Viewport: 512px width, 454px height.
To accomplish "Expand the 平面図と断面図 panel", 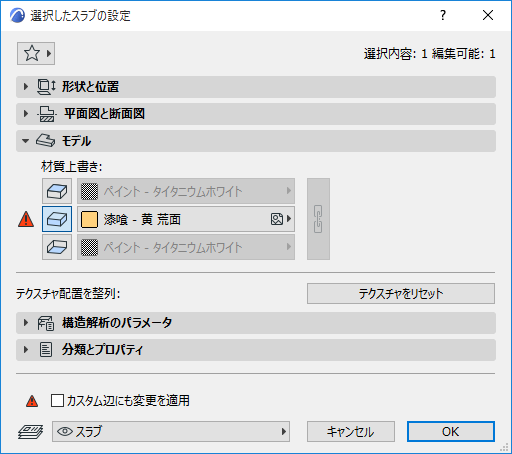I will (x=256, y=114).
